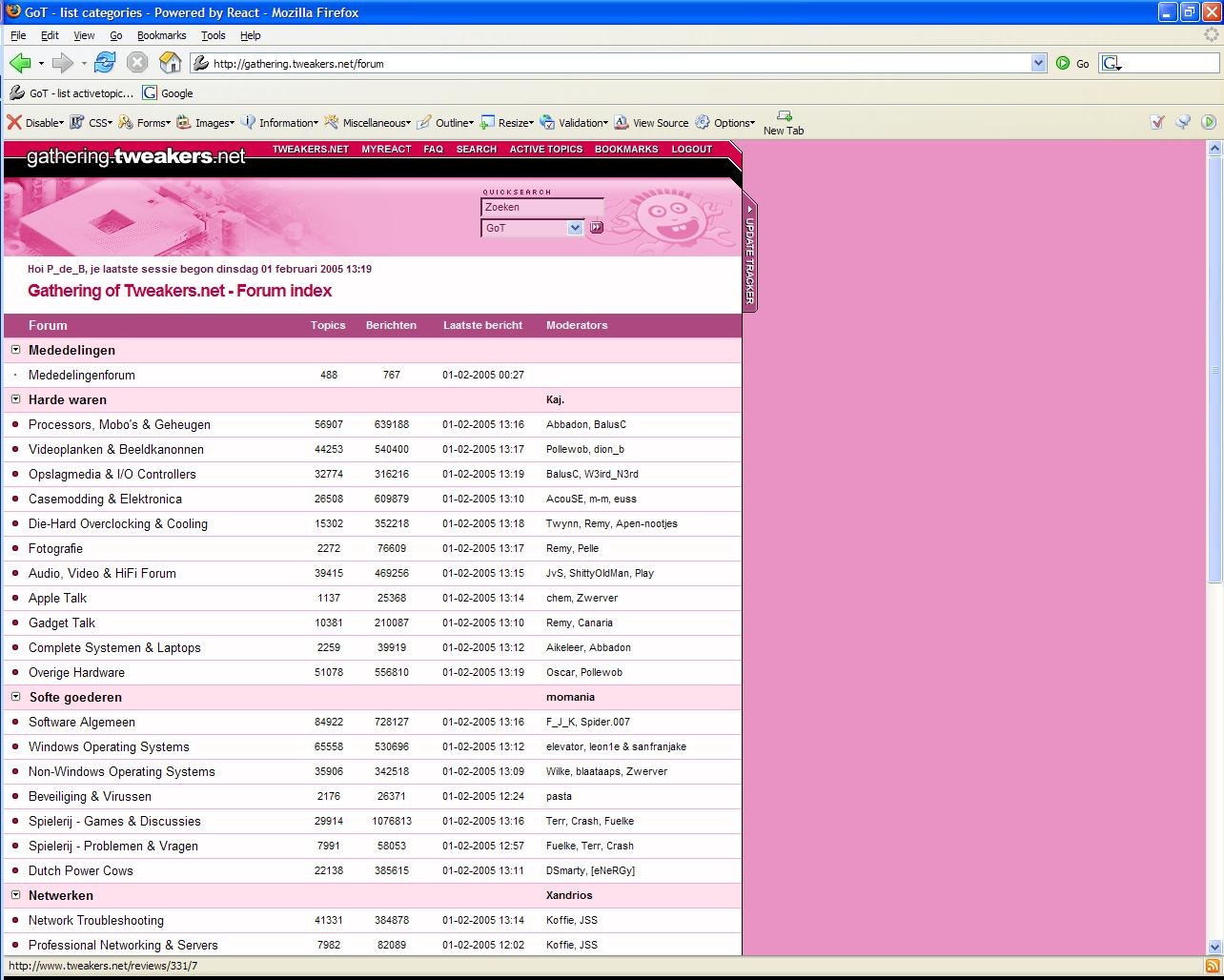Open the Help menu
The width and height of the screenshot is (1224, 980).
pyautogui.click(x=250, y=35)
